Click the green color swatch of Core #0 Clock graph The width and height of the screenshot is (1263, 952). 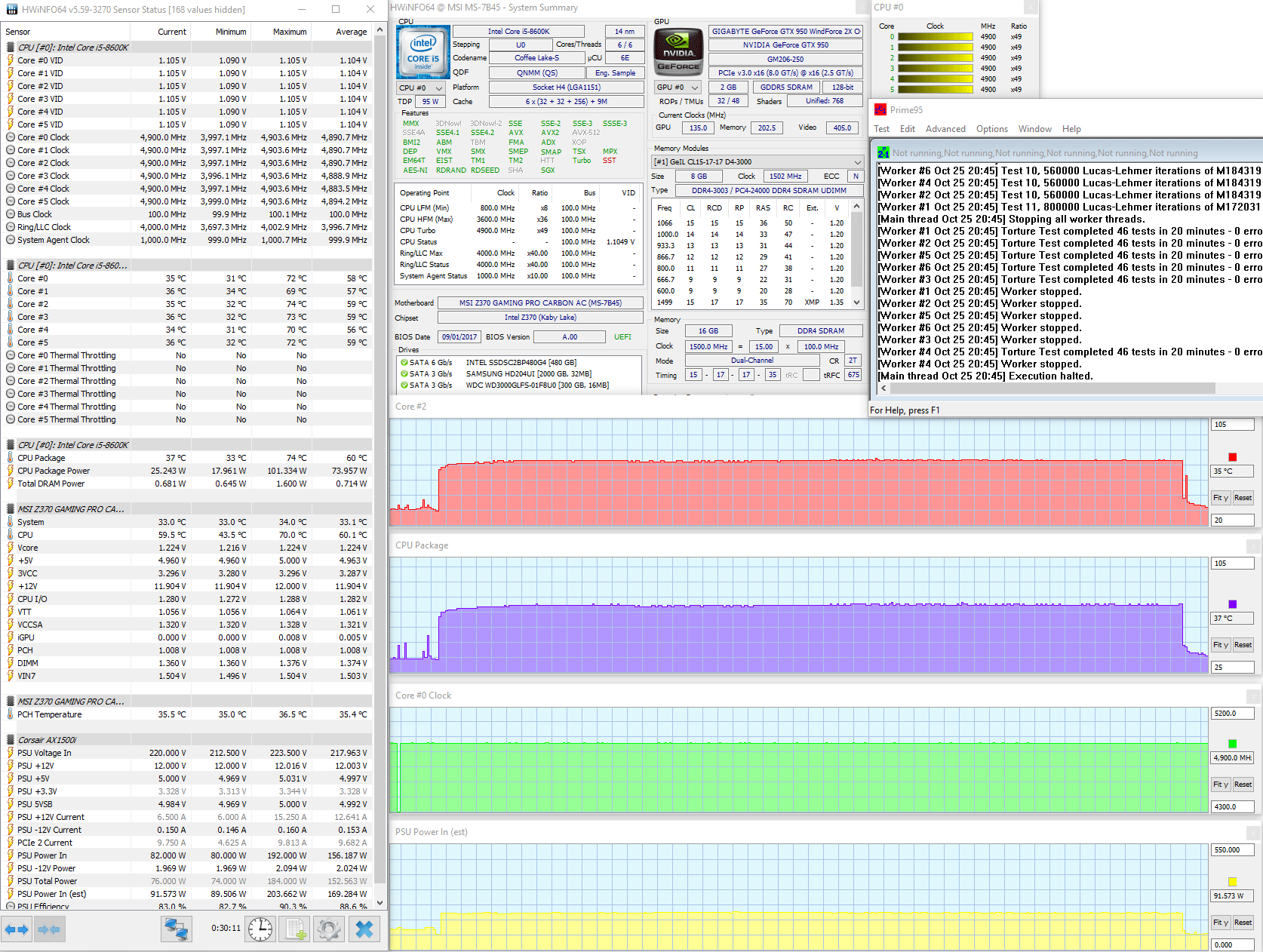(1233, 744)
